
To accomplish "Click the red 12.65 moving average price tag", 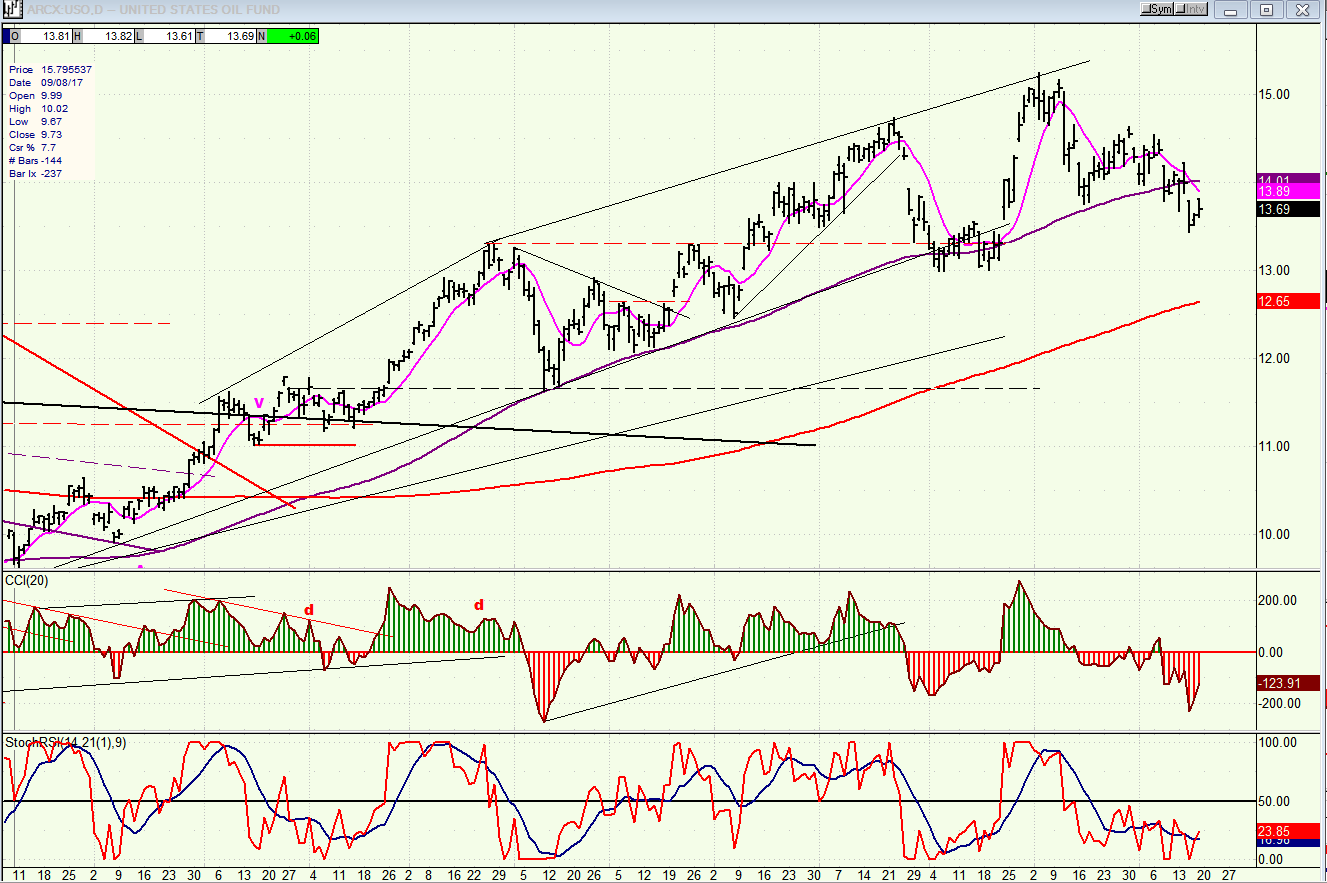I will click(1289, 301).
